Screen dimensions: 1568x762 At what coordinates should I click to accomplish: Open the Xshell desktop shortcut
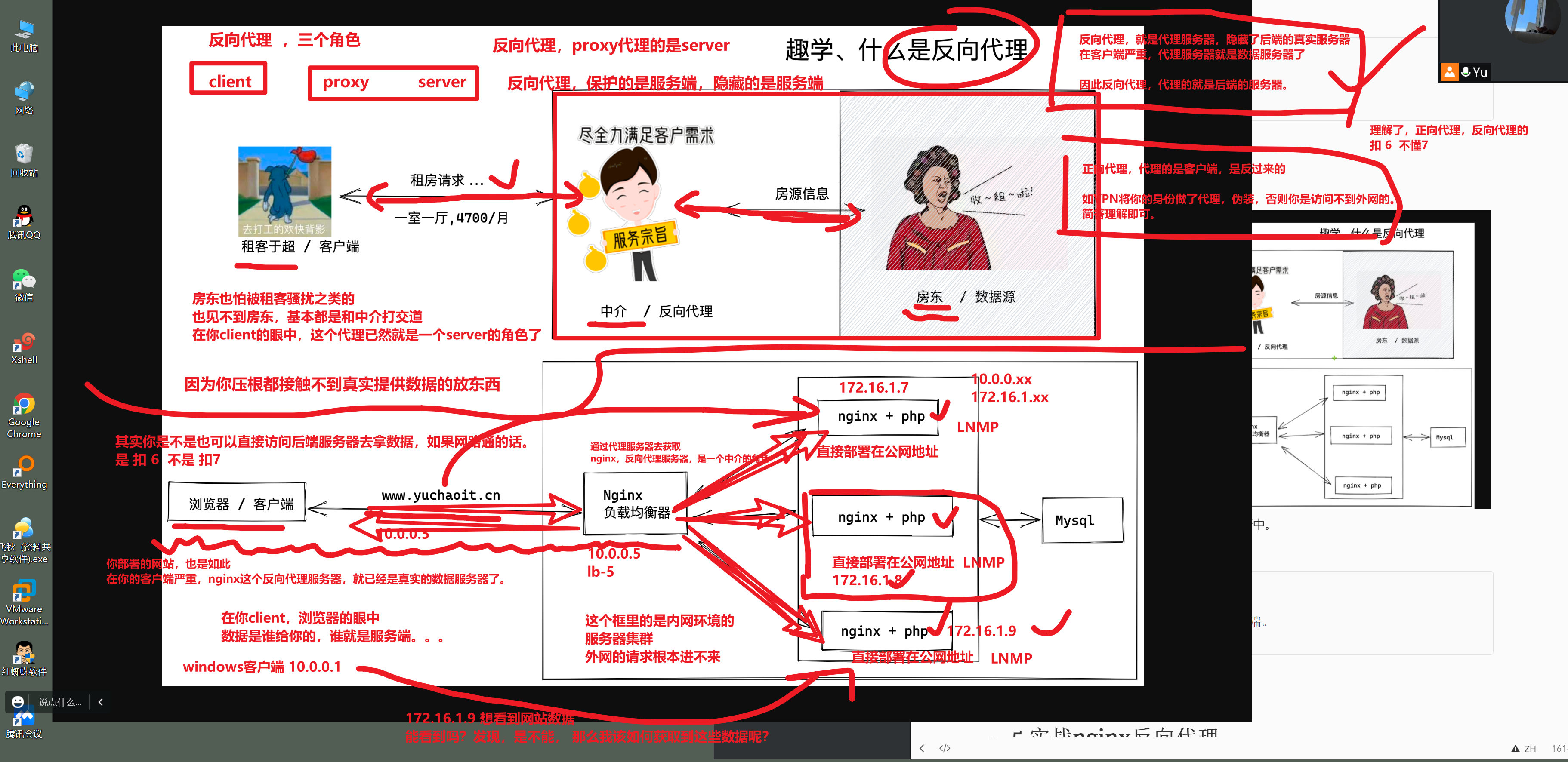(25, 347)
